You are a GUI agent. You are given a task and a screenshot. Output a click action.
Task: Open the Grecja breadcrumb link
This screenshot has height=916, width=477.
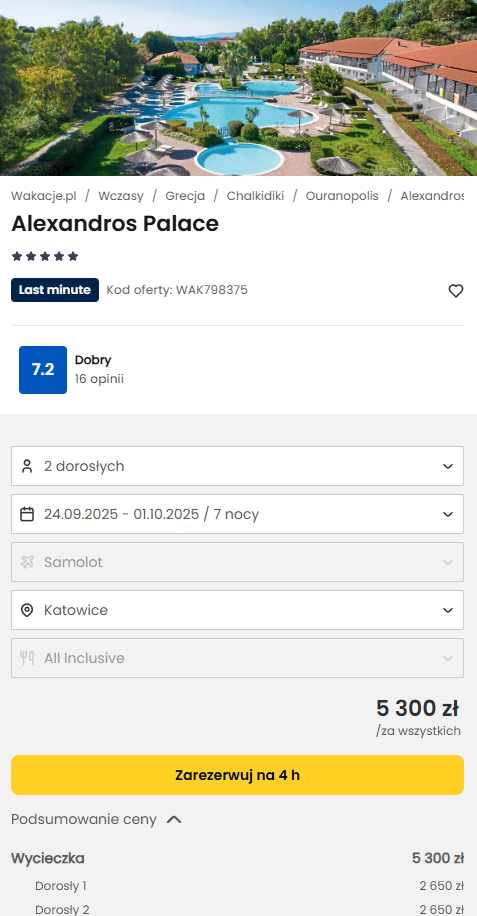pyautogui.click(x=185, y=196)
